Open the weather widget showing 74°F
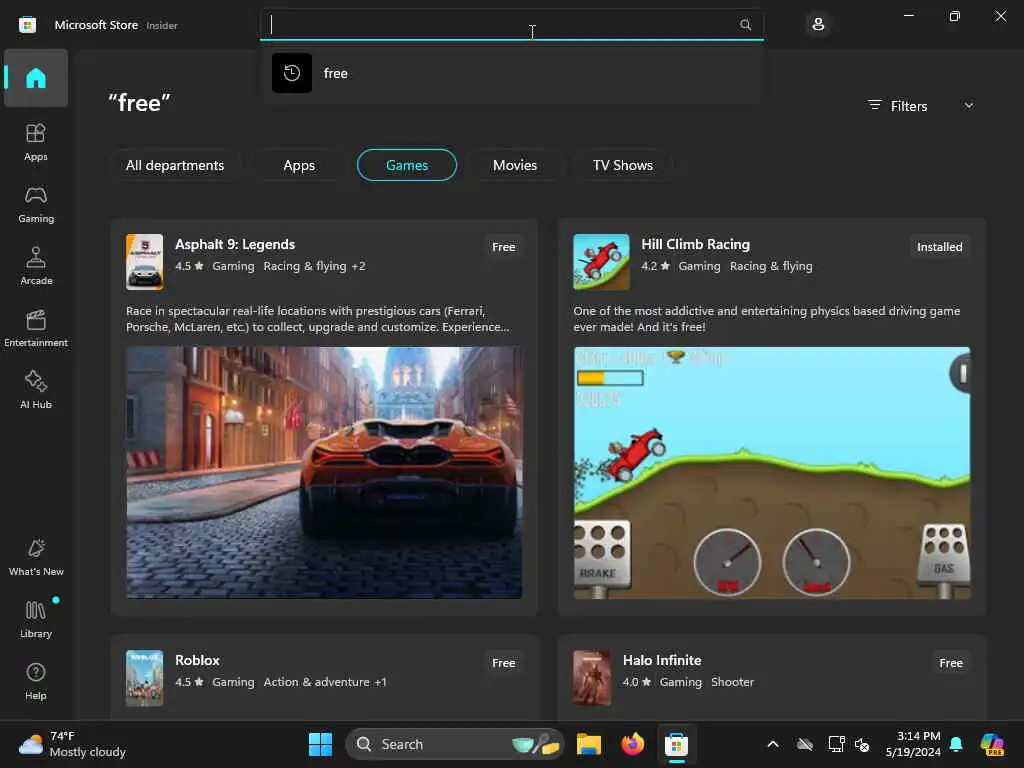Screen dimensions: 1024x768 click(x=72, y=744)
